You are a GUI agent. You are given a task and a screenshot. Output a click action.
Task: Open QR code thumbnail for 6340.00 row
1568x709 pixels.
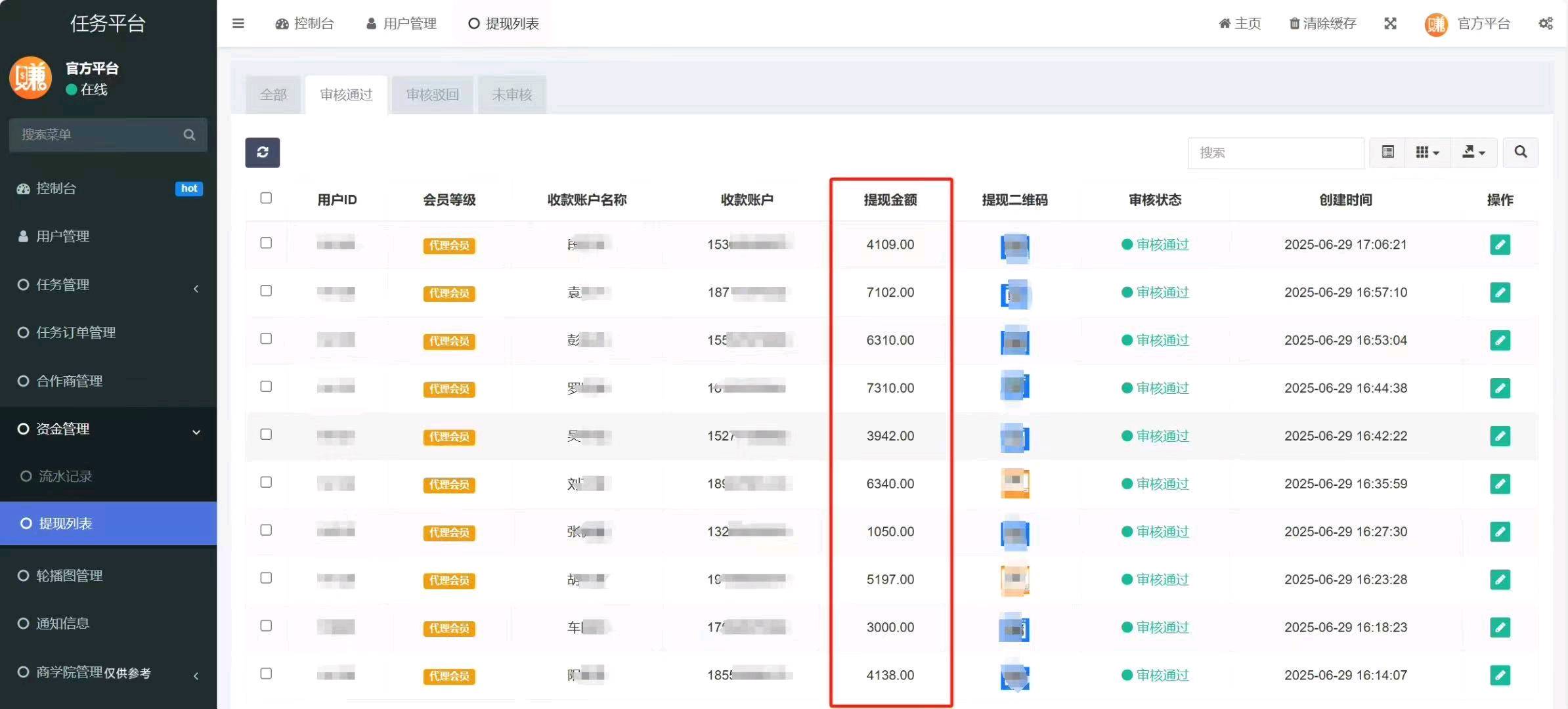(x=1014, y=484)
